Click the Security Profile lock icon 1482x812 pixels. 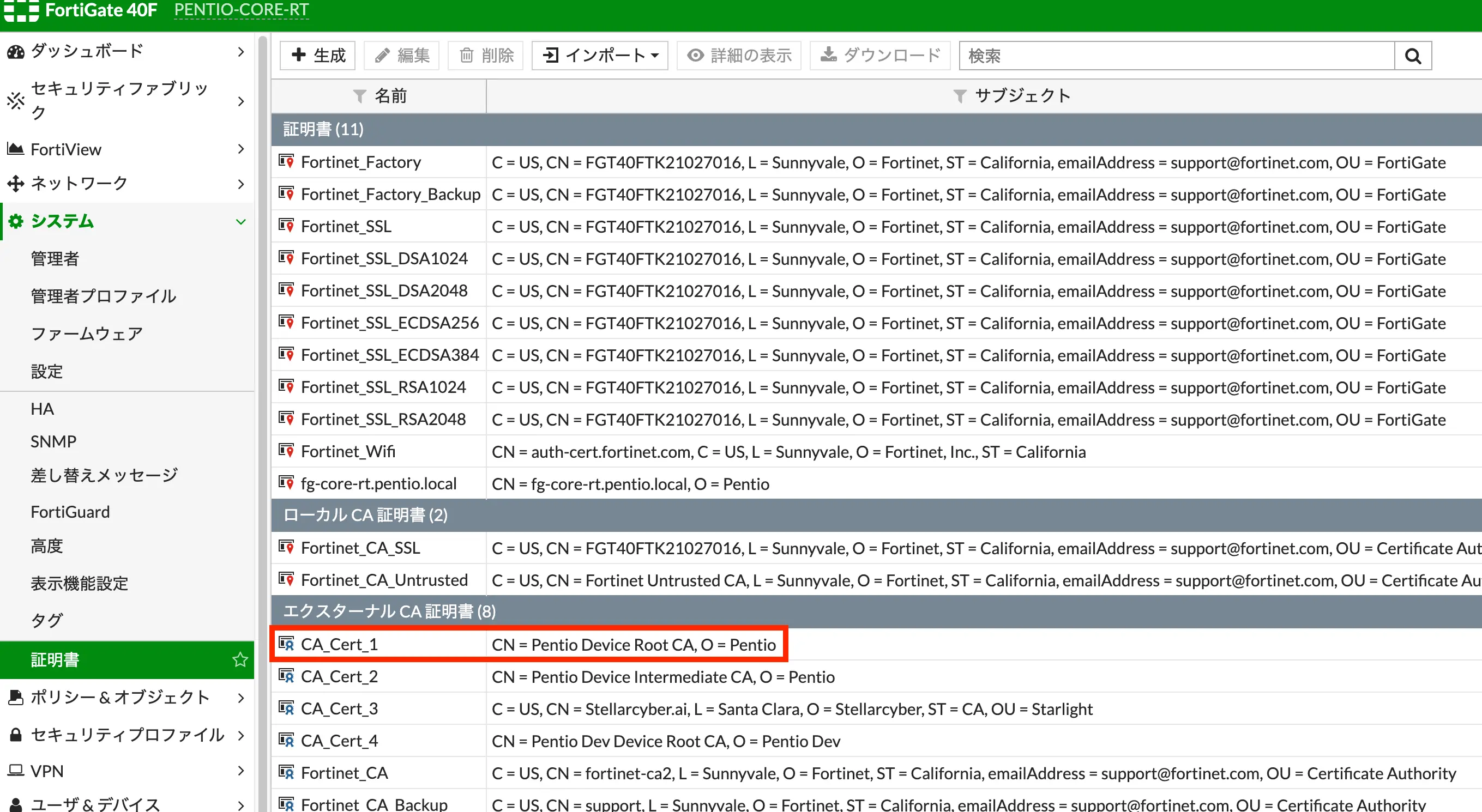tap(16, 735)
